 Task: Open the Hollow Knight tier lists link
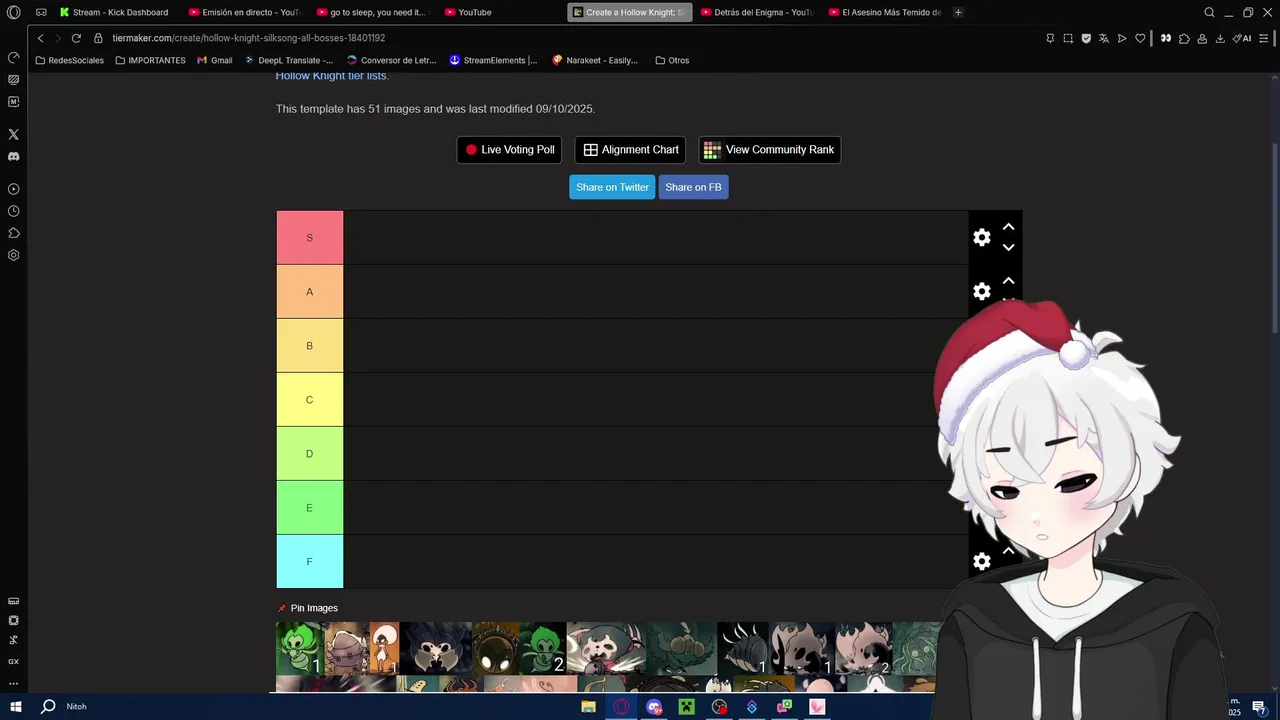point(331,76)
